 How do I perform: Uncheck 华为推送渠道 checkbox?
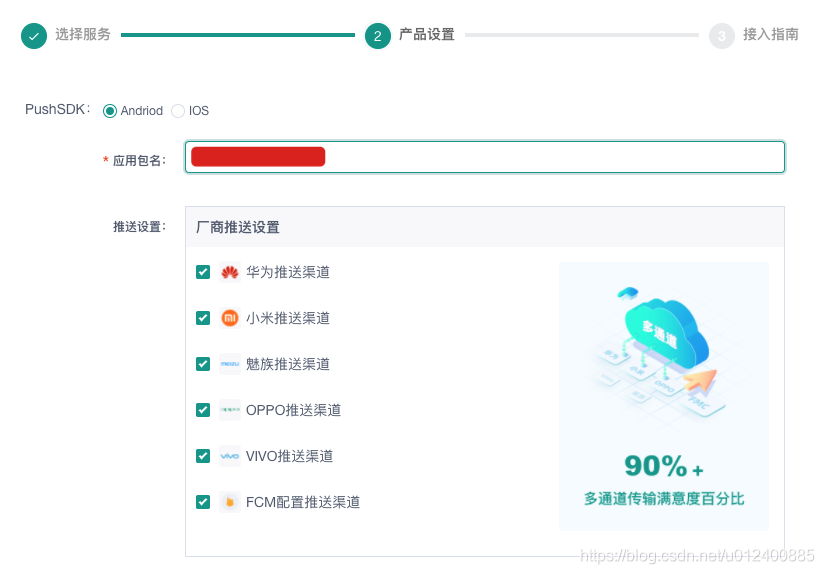click(203, 272)
